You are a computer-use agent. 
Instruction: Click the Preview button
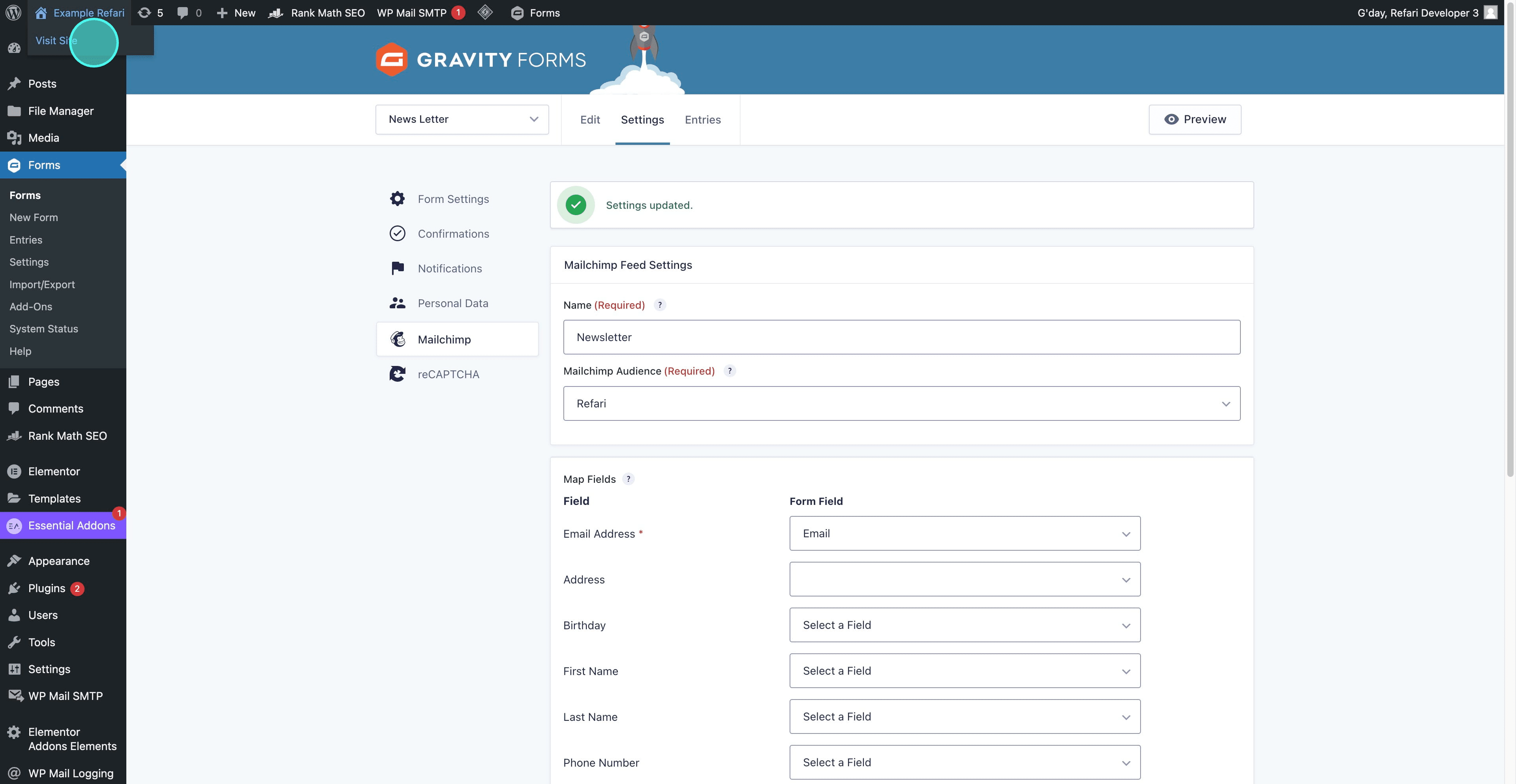click(x=1195, y=120)
